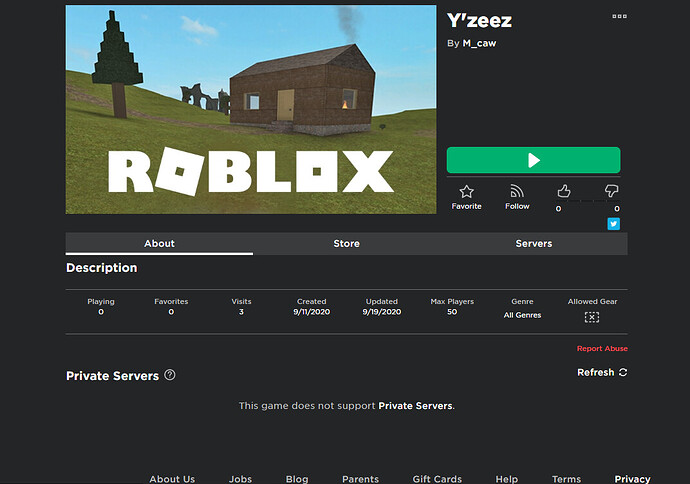This screenshot has height=484, width=690.
Task: Click the Private Servers section heading
Action: click(112, 376)
